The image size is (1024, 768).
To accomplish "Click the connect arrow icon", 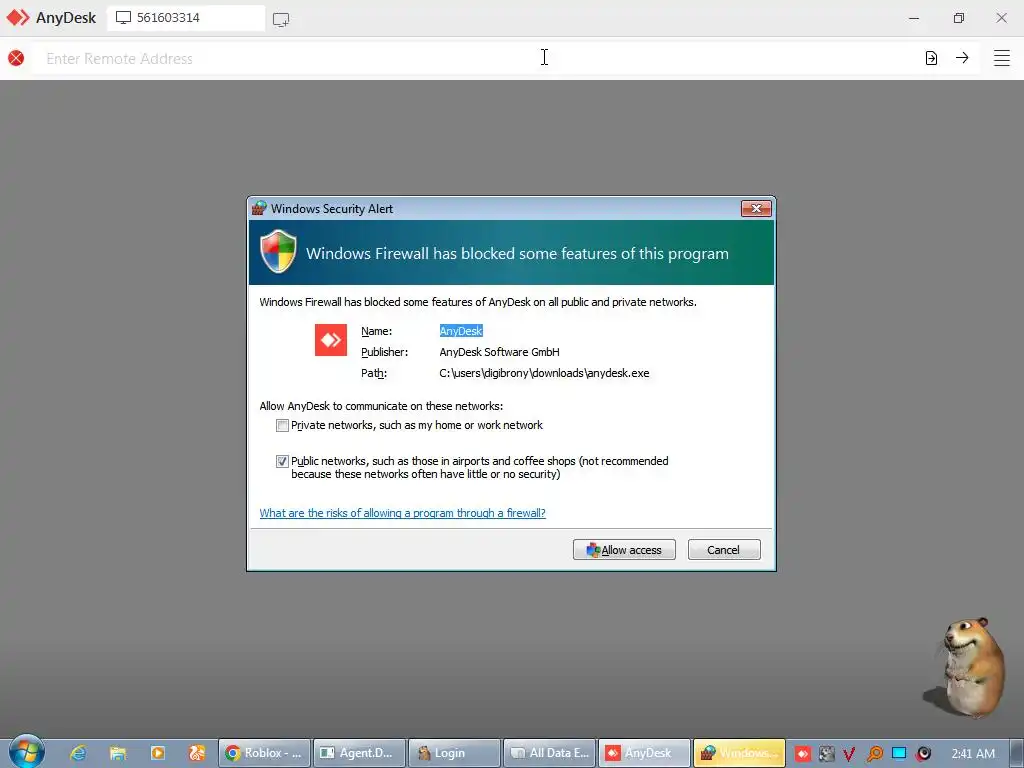I will 962,58.
